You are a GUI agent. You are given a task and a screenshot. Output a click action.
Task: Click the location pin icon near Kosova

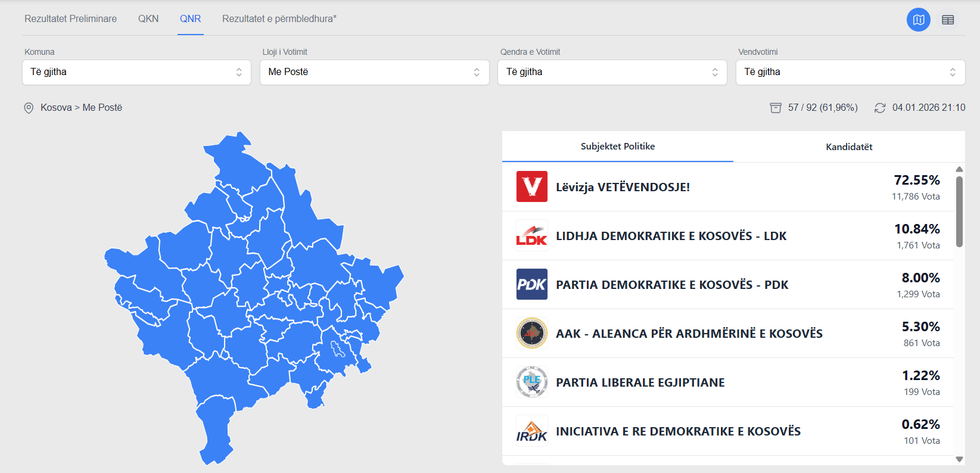29,107
